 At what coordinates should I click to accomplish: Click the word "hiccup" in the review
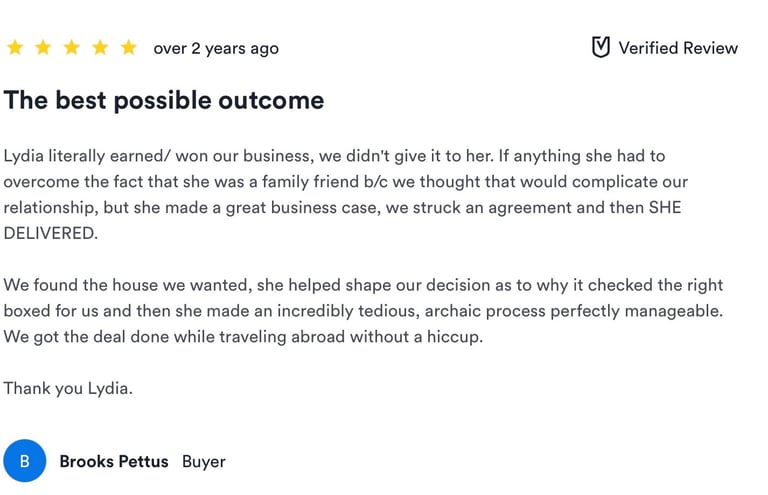pyautogui.click(x=452, y=336)
